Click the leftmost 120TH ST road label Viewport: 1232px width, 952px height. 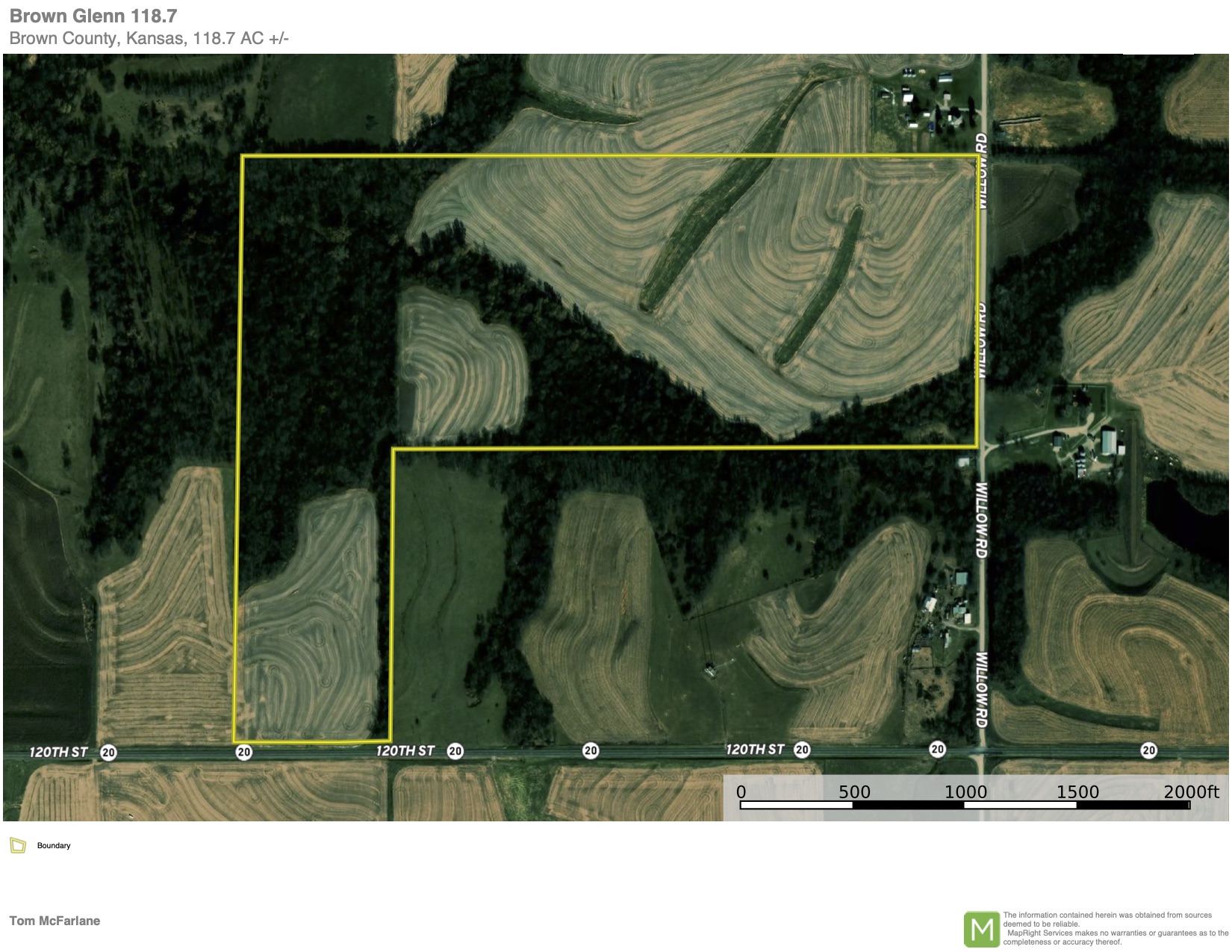58,752
